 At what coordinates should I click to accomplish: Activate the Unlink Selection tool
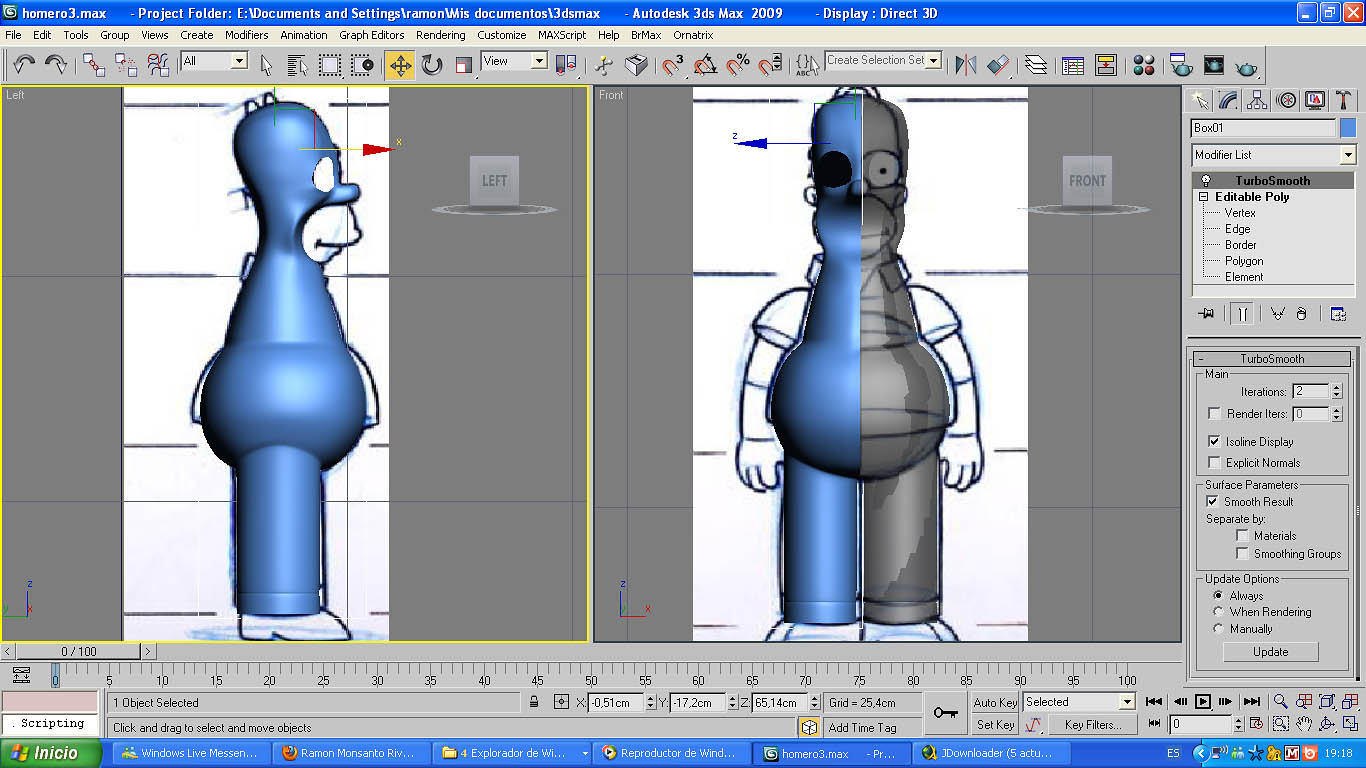[x=126, y=65]
